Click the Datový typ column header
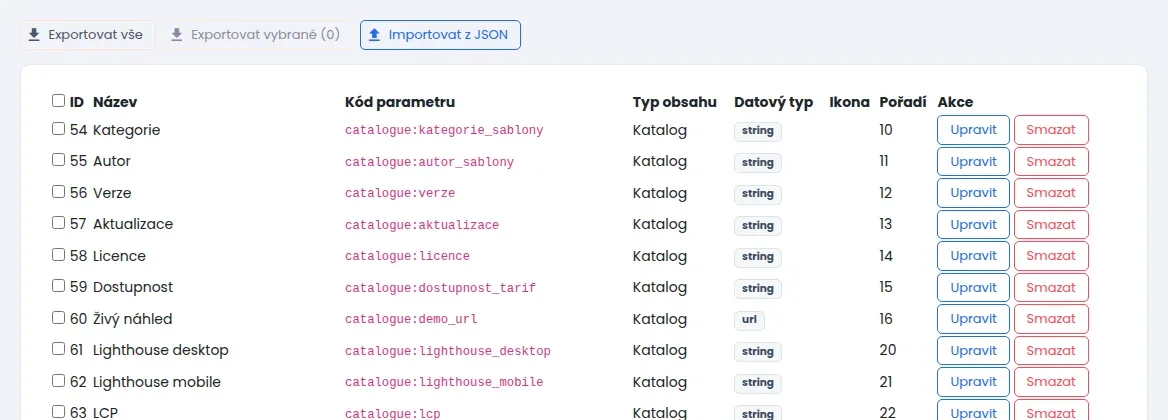Viewport: 1168px width, 420px height. (773, 102)
